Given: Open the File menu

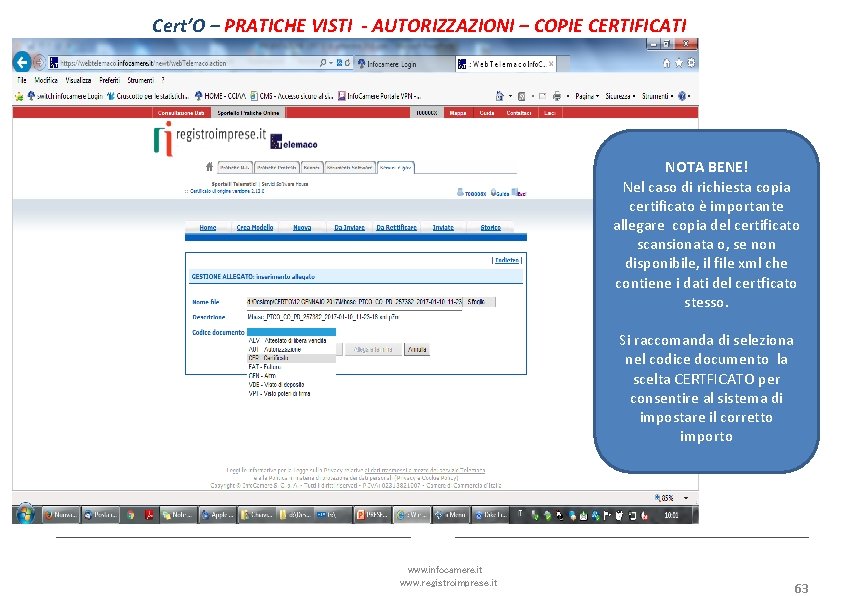Looking at the screenshot, I should click(21, 80).
